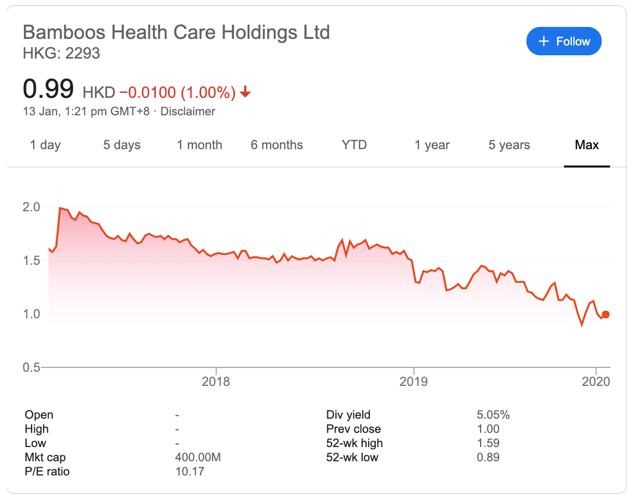Show the 1 month chart
The image size is (633, 498).
(199, 145)
